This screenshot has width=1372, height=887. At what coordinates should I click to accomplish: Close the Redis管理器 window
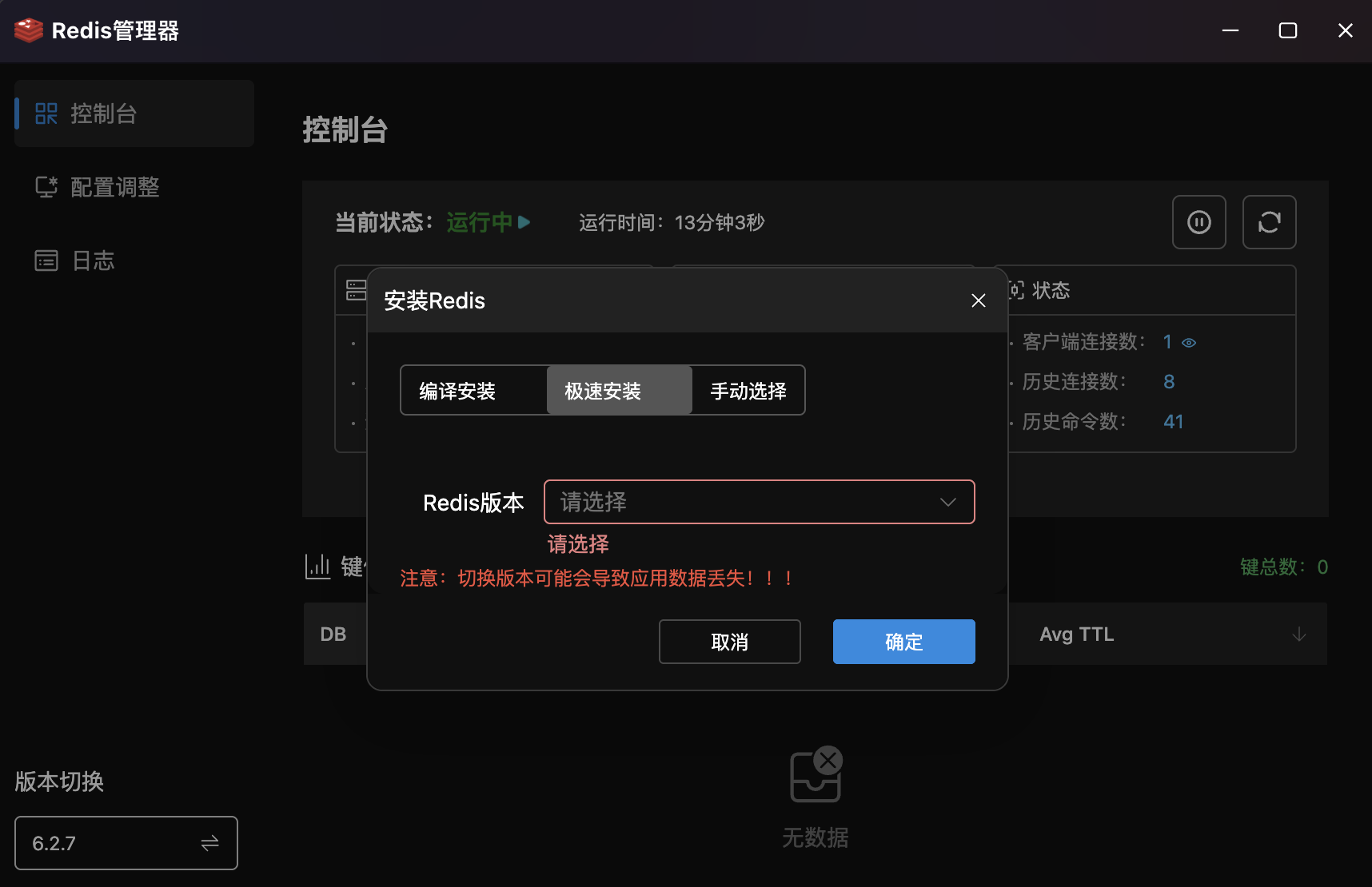click(x=1346, y=30)
